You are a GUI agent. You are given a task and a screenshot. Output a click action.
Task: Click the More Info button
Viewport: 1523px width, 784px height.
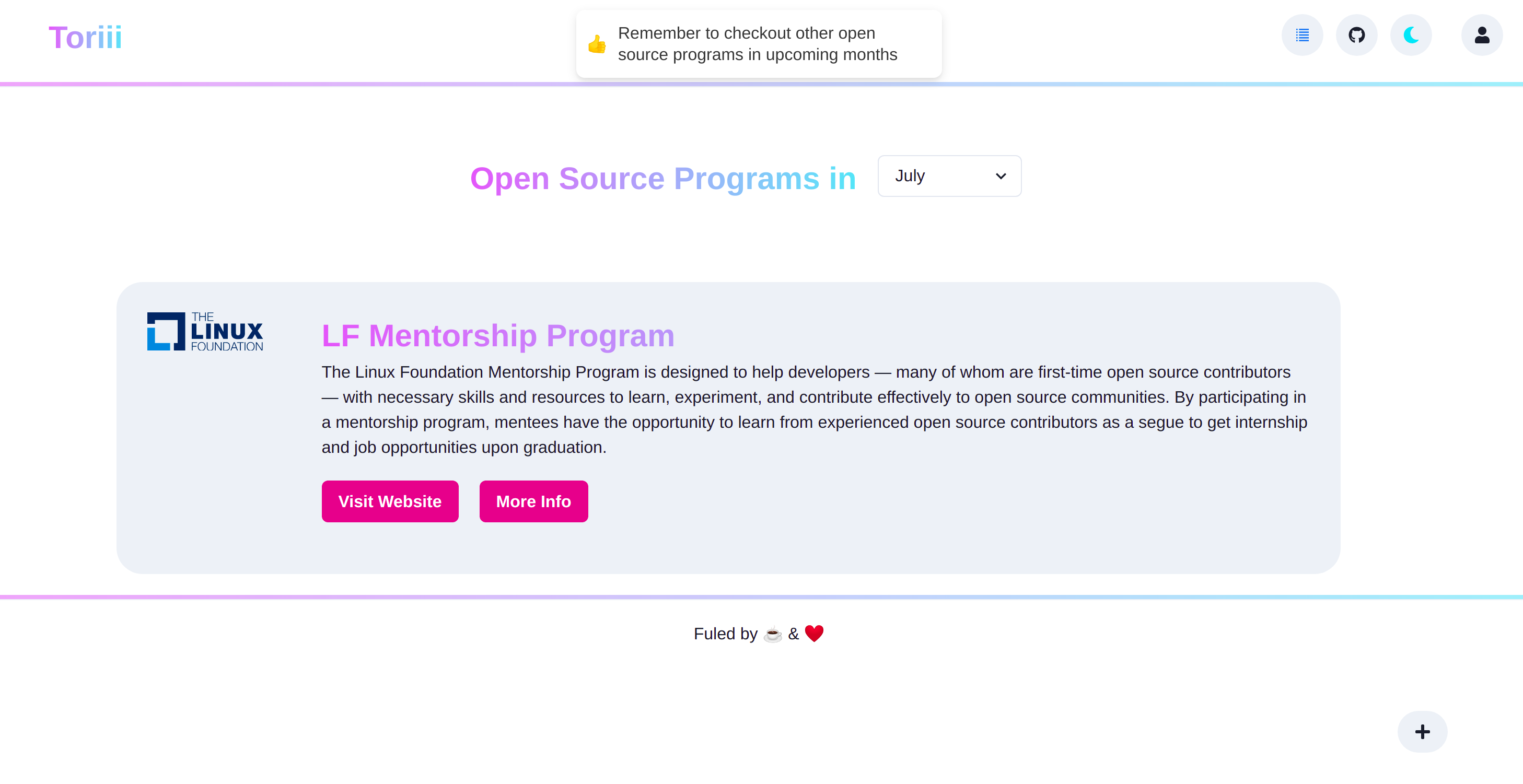(533, 501)
